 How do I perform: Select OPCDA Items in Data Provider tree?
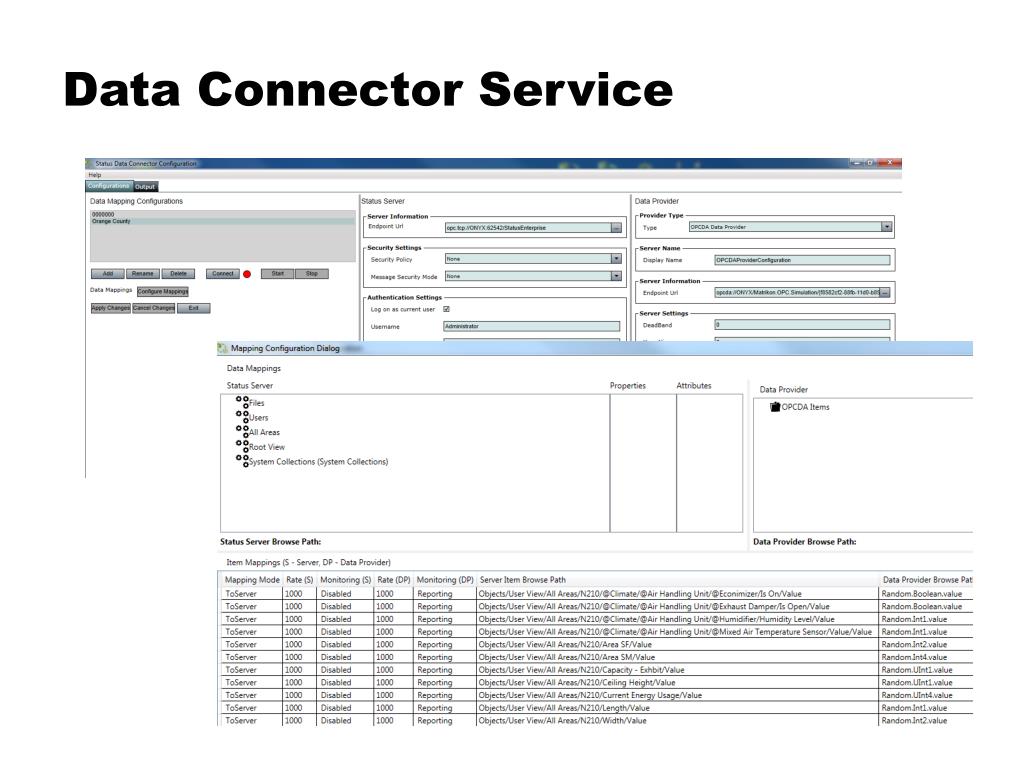pos(805,406)
